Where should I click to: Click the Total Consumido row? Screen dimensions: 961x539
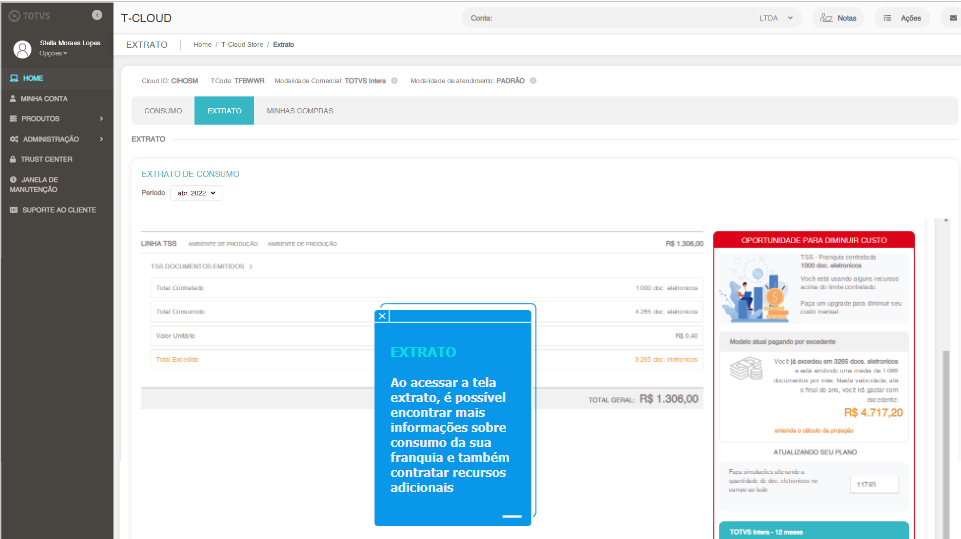[x=427, y=312]
